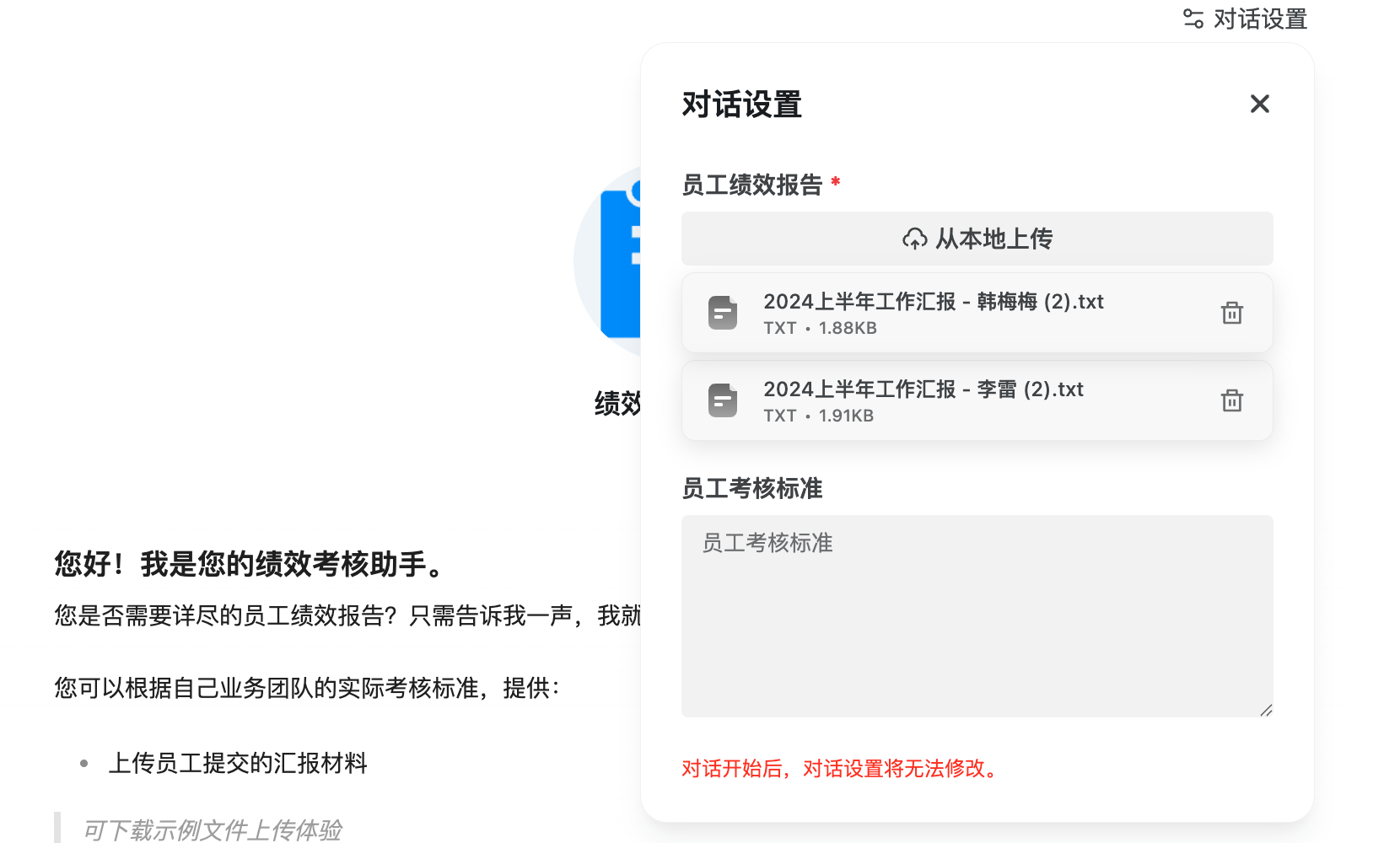The width and height of the screenshot is (1400, 843).
Task: Grab the text area resize handle
Action: click(1266, 711)
